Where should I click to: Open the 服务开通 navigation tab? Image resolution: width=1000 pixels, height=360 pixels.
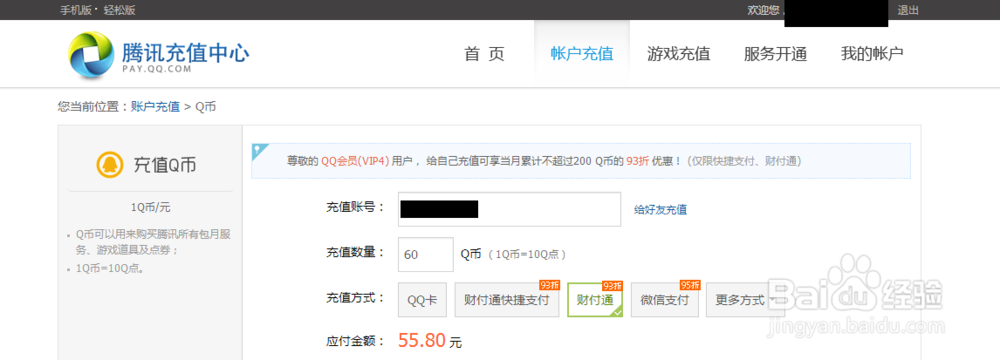tap(776, 54)
